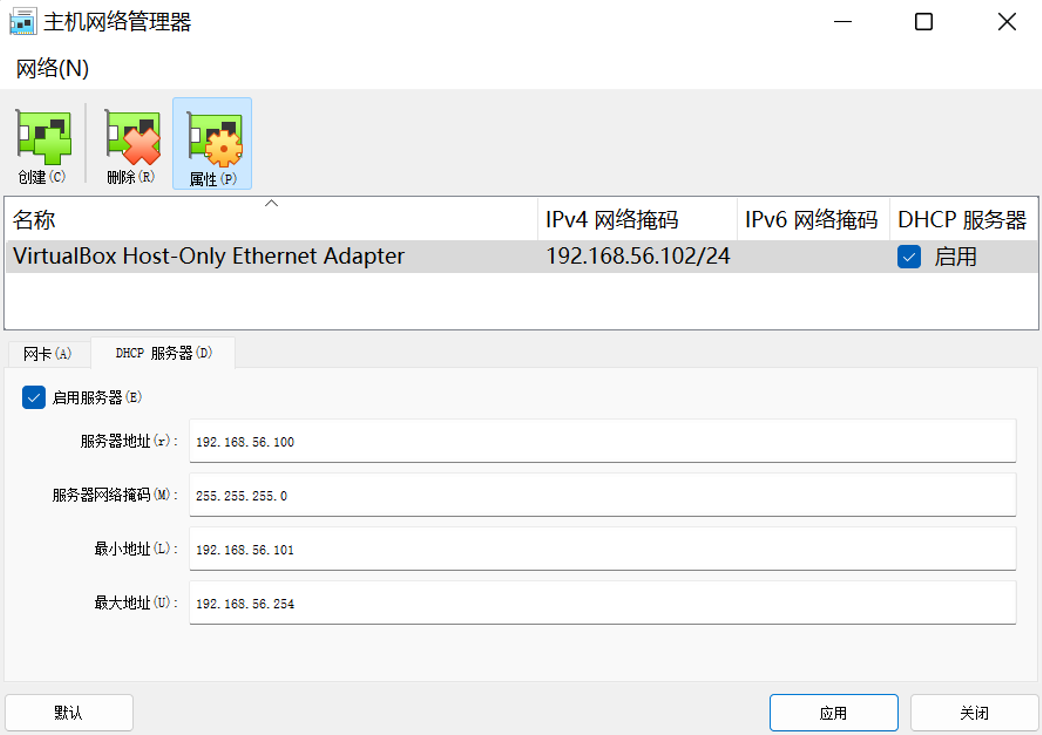Click the 应用 apply button
The width and height of the screenshot is (1042, 735).
[x=833, y=713]
